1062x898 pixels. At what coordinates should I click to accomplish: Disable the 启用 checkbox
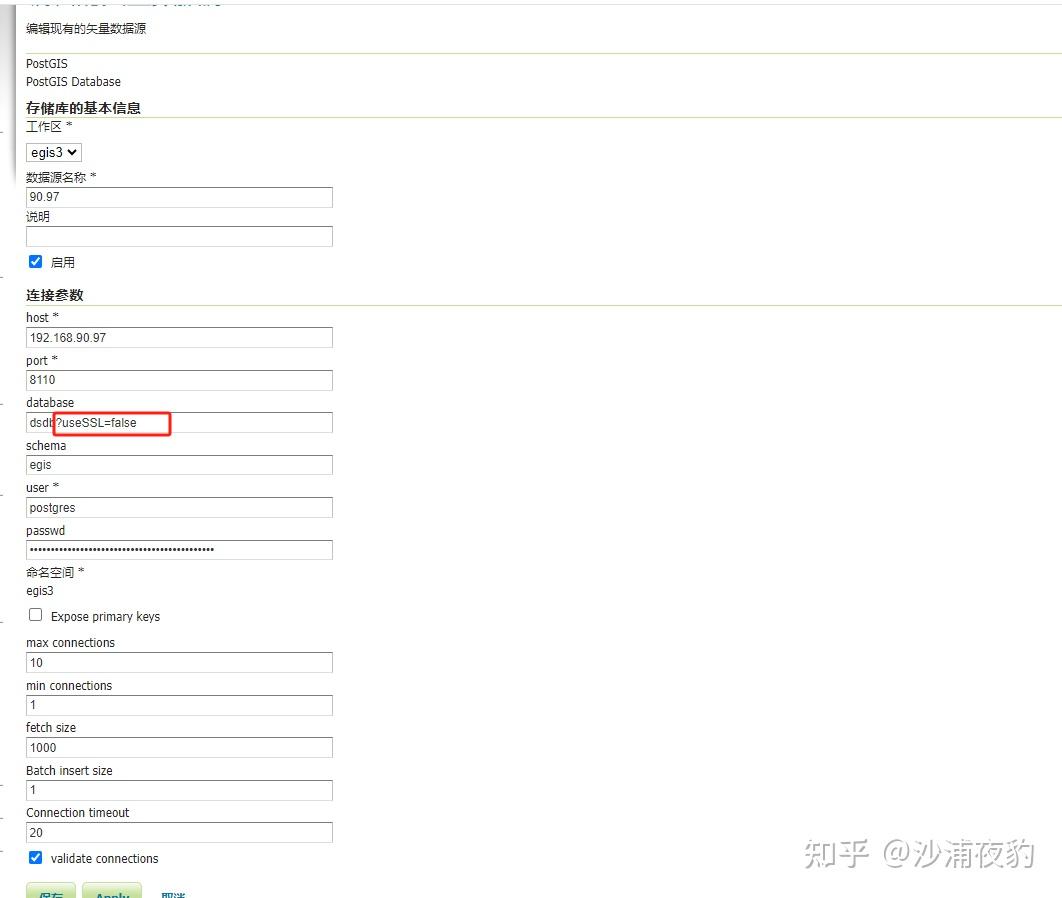click(35, 261)
